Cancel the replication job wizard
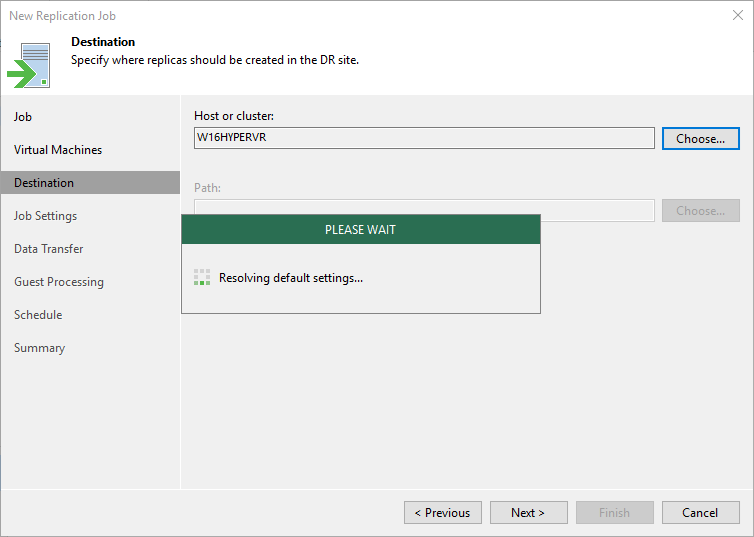This screenshot has height=537, width=754. [701, 512]
